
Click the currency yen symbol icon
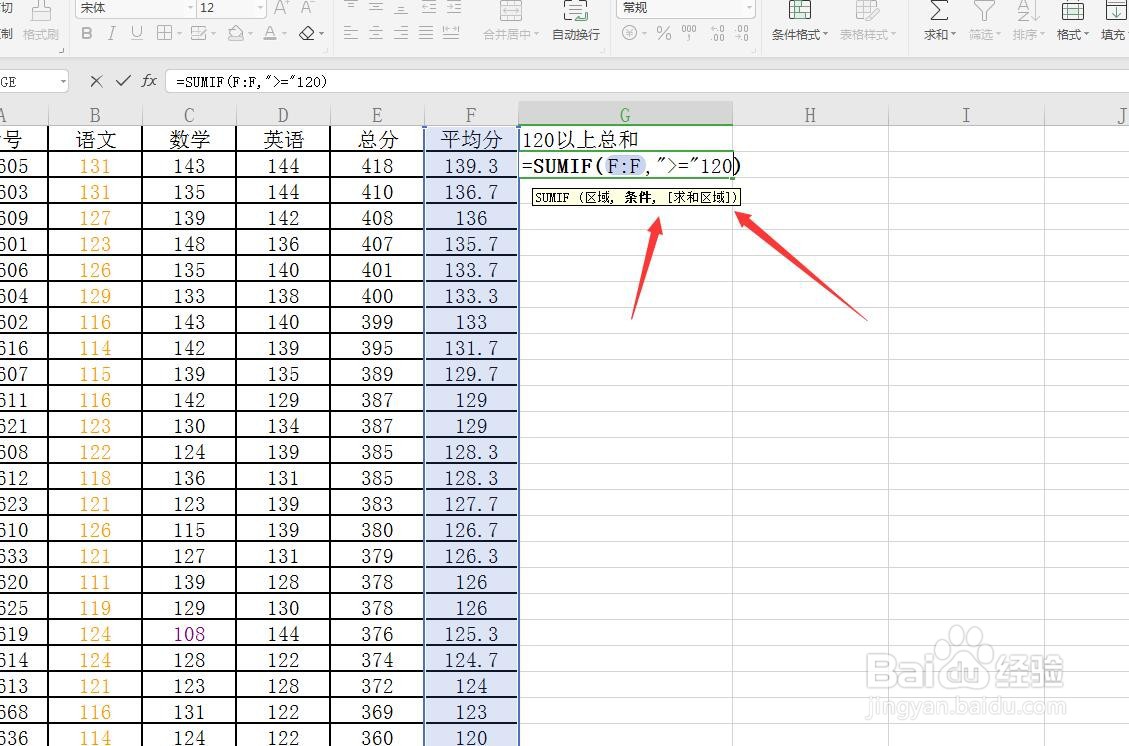click(629, 33)
